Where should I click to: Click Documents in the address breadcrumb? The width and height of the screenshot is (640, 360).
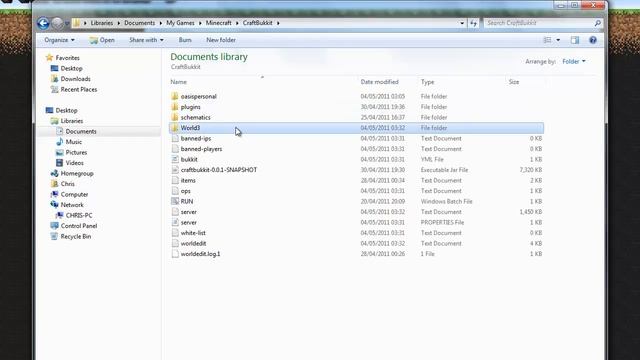[140, 23]
